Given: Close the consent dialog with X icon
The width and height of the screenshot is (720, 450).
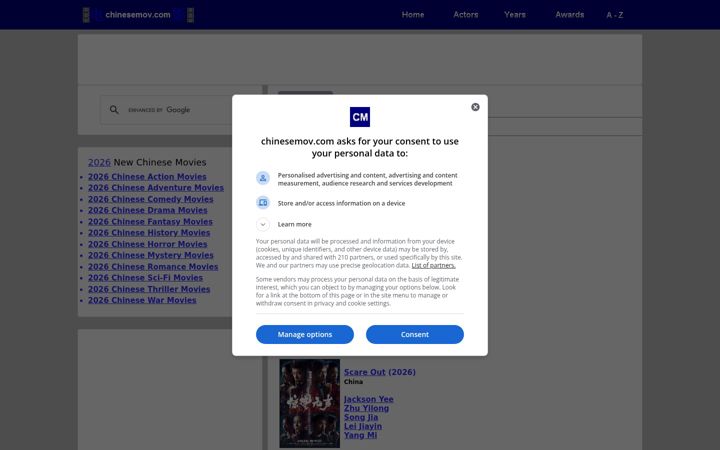Looking at the screenshot, I should [475, 107].
